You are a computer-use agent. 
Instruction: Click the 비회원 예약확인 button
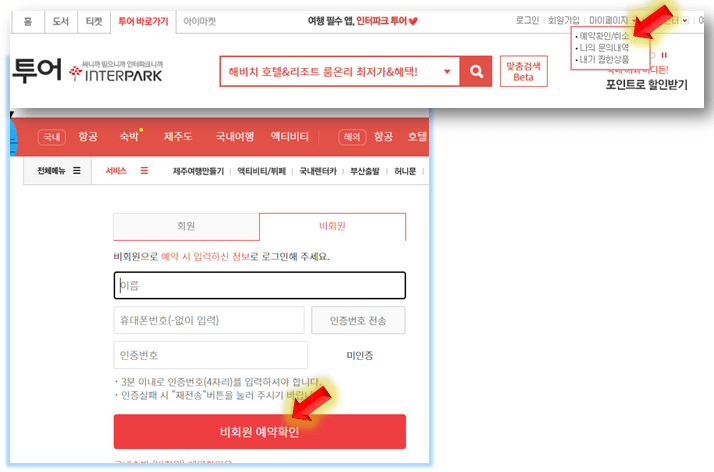click(260, 431)
